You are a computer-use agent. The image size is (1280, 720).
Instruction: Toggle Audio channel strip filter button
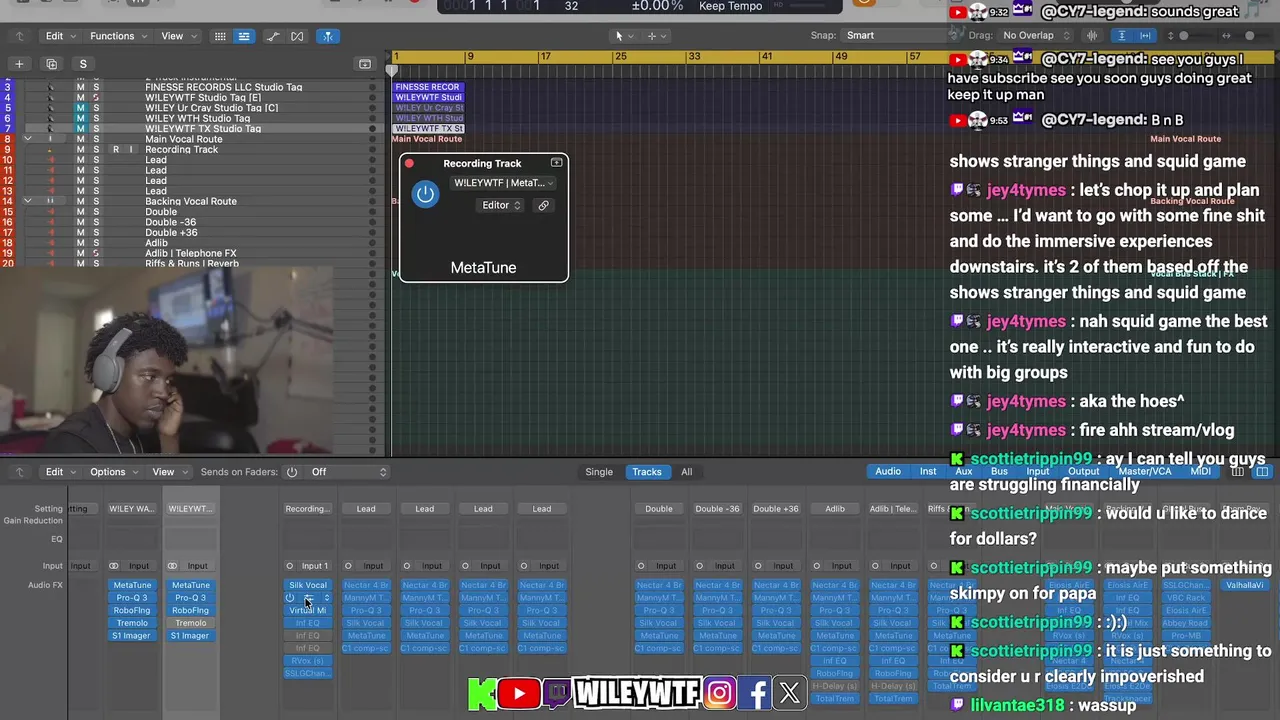[888, 471]
